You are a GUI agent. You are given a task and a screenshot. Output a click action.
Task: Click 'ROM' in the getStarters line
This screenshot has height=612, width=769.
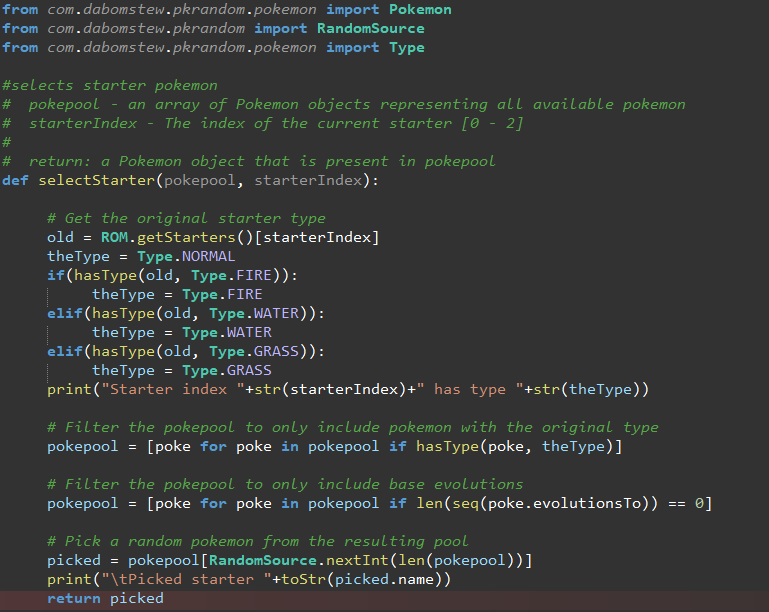[x=114, y=237]
